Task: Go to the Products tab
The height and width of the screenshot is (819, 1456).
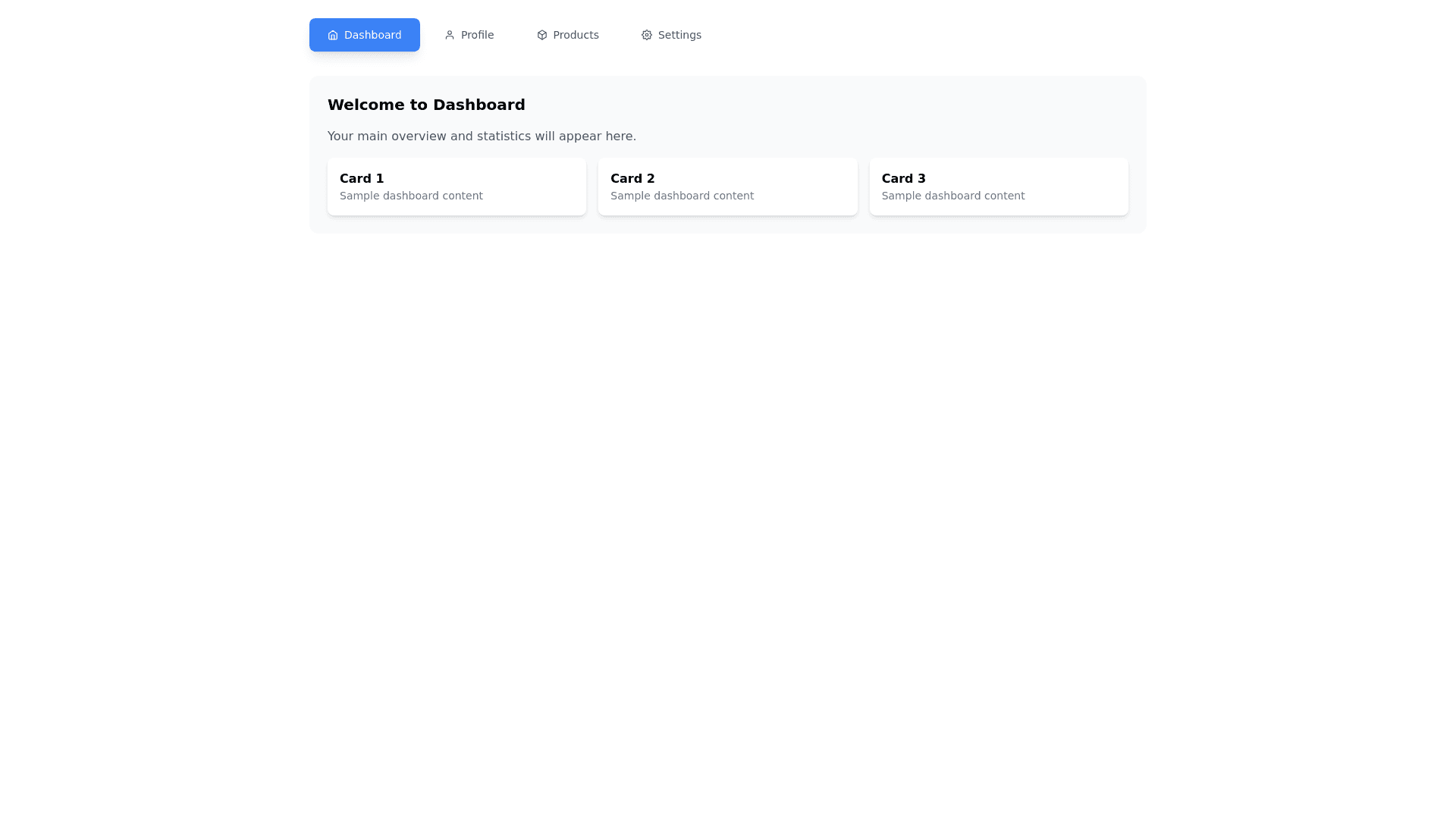Action: 567,35
